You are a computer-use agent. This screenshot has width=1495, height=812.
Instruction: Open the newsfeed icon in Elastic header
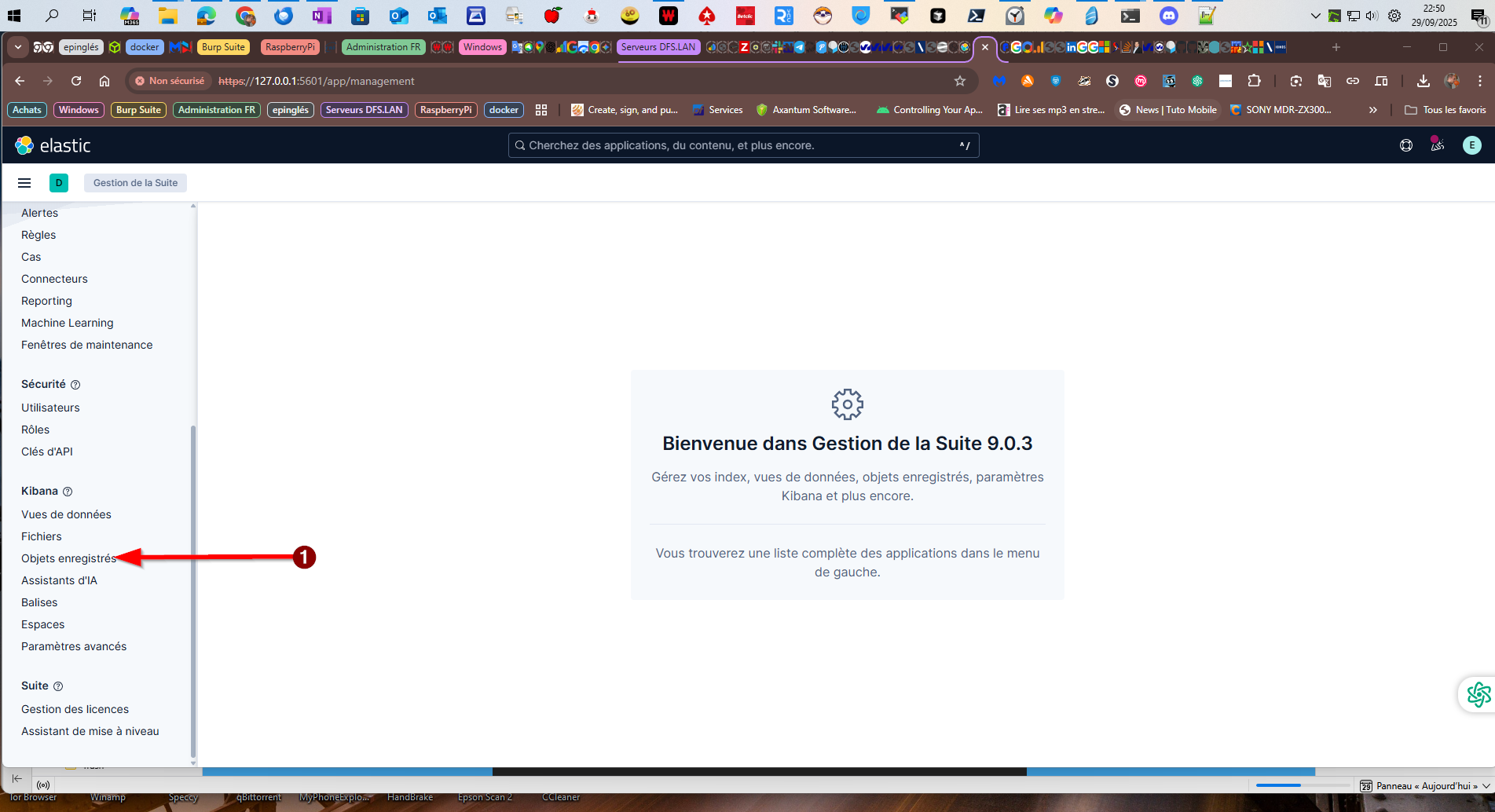pos(1437,145)
